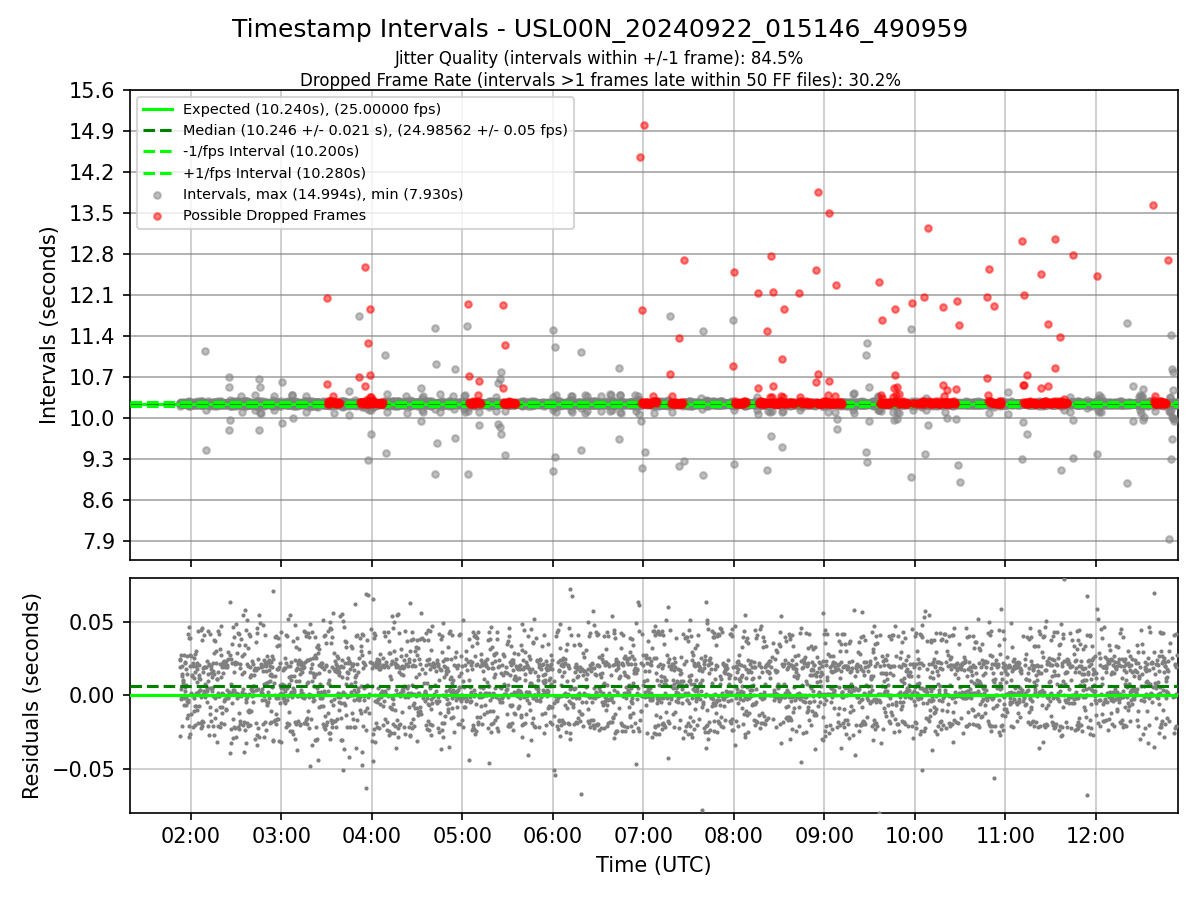Click the "Residuals (seconds)" y-axis label

coord(32,696)
